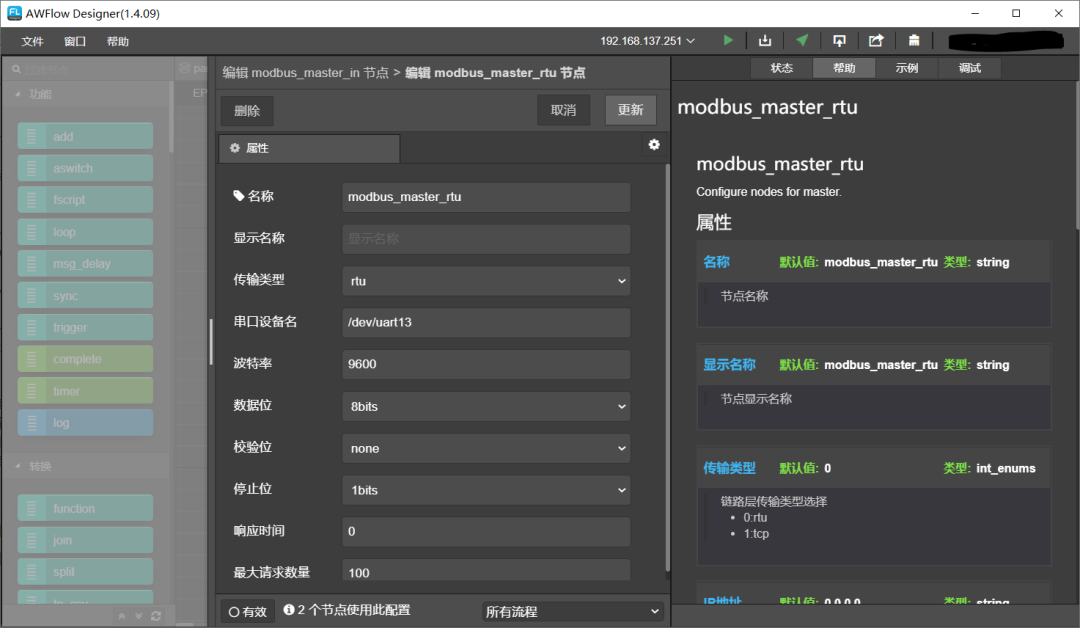The width and height of the screenshot is (1080, 628).
Task: Click the green paper-plane upload icon
Action: (801, 40)
